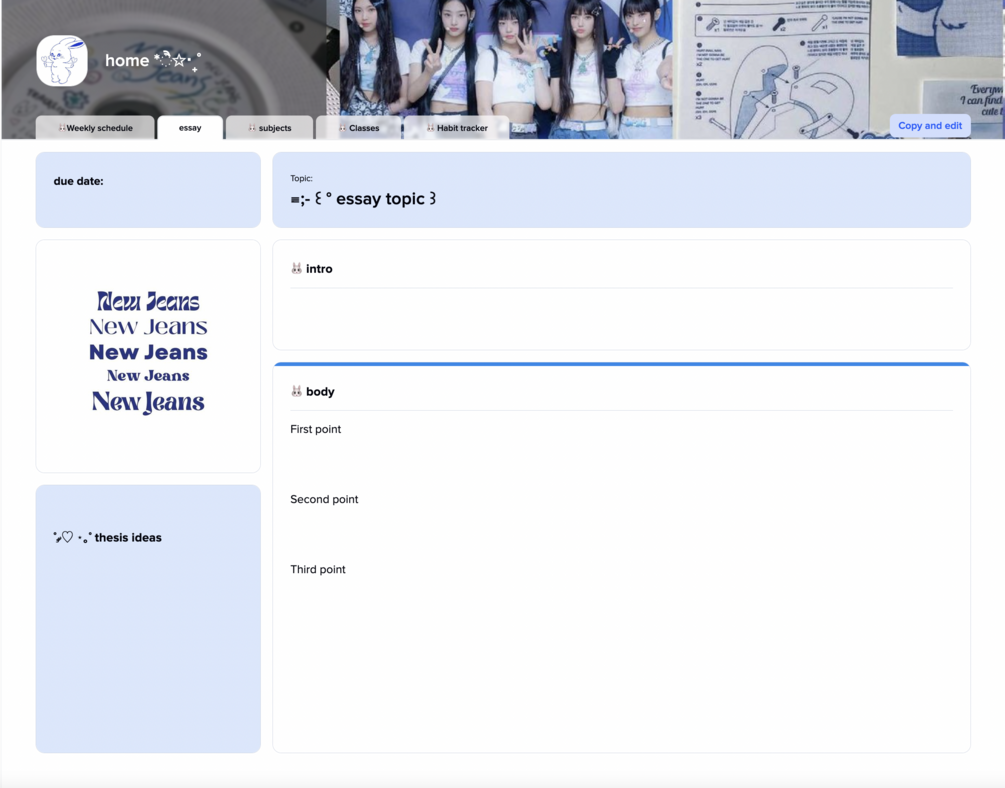This screenshot has height=788, width=1005.
Task: Click the bunny icon on Weekly schedule tab
Action: [x=62, y=128]
